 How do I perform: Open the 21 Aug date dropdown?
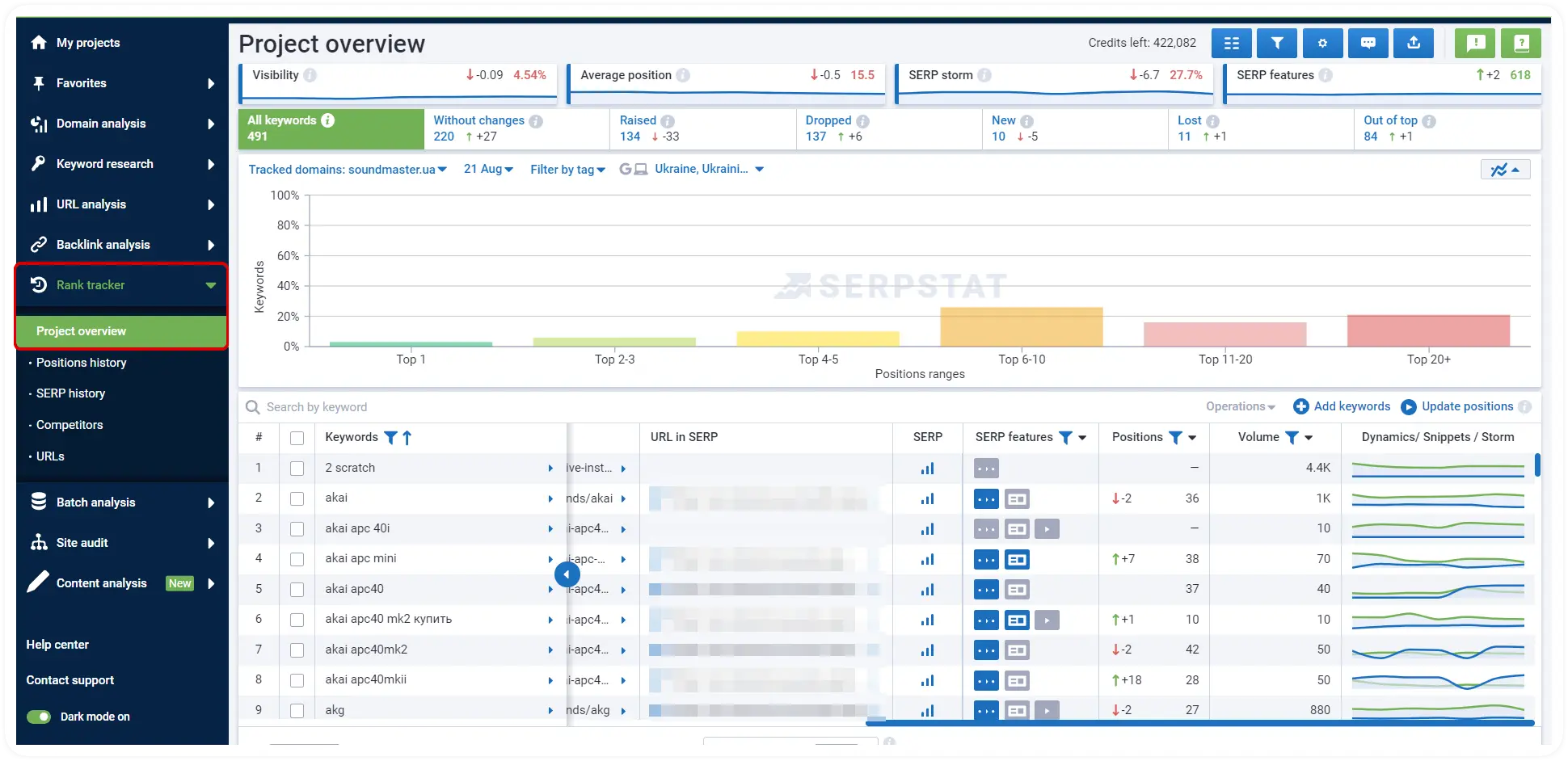click(488, 169)
